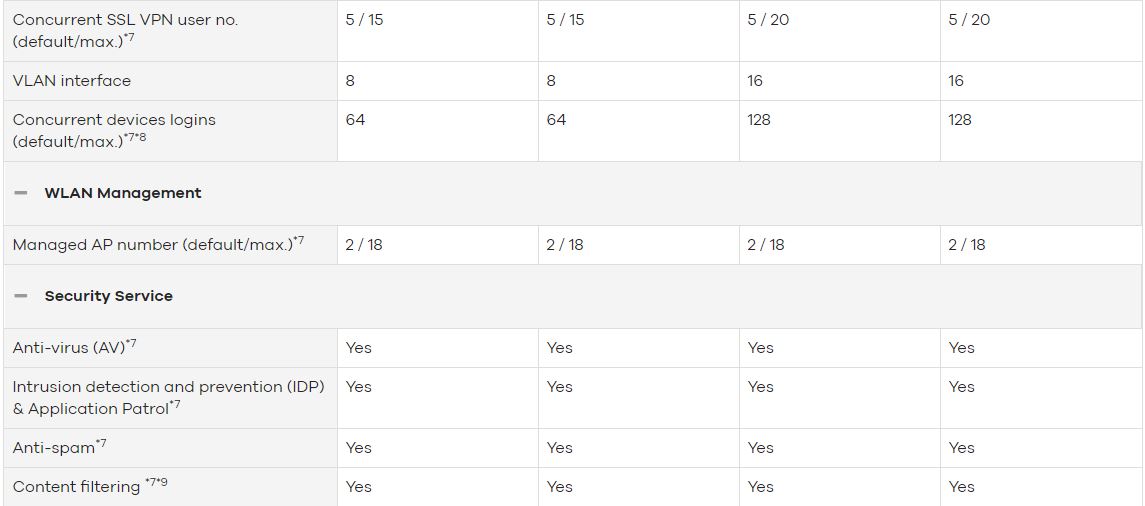Image resolution: width=1145 pixels, height=506 pixels.
Task: Collapse the WLAN Management section minus icon
Action: [21, 193]
